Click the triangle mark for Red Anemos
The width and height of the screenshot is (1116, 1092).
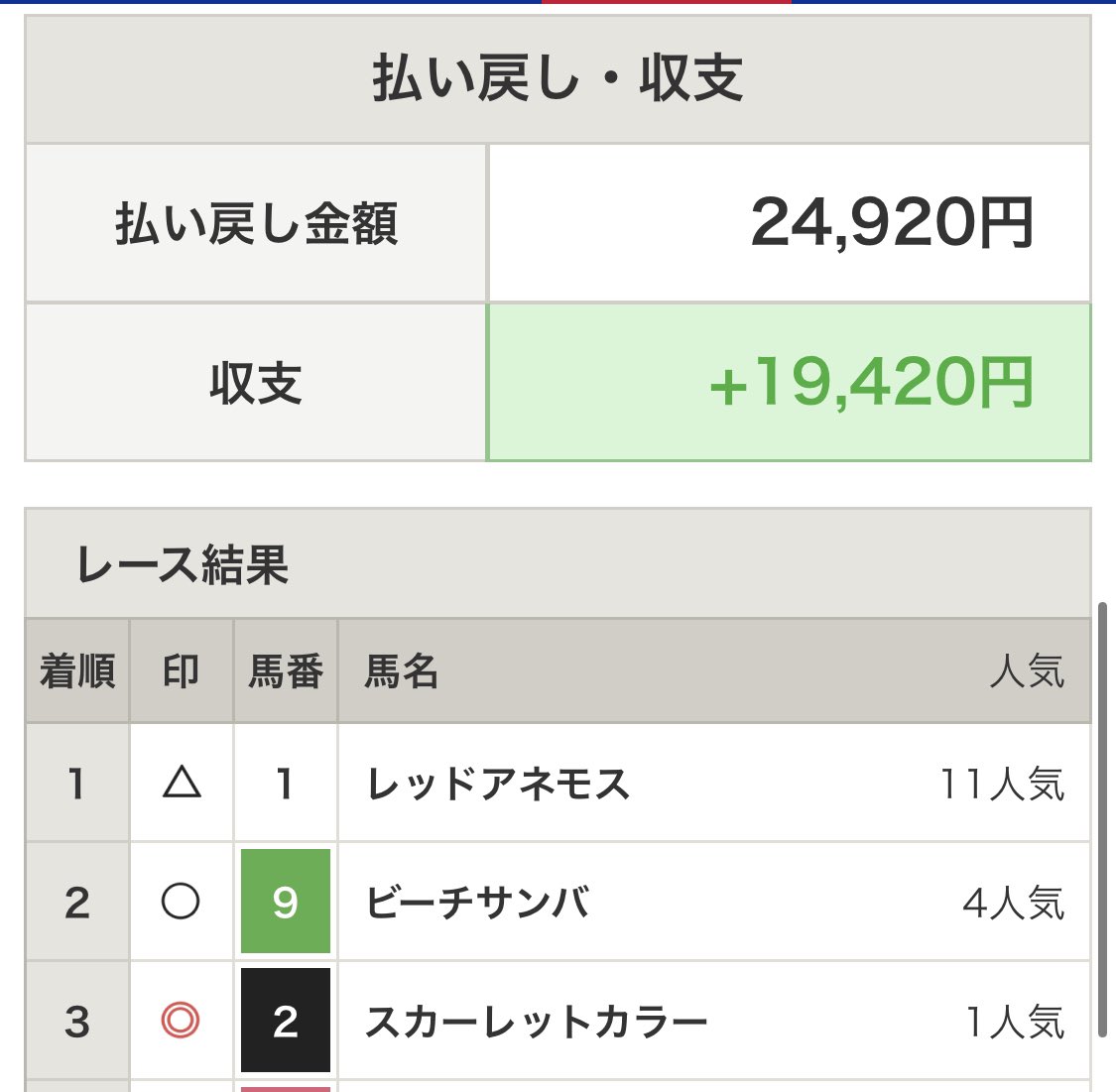tap(182, 783)
